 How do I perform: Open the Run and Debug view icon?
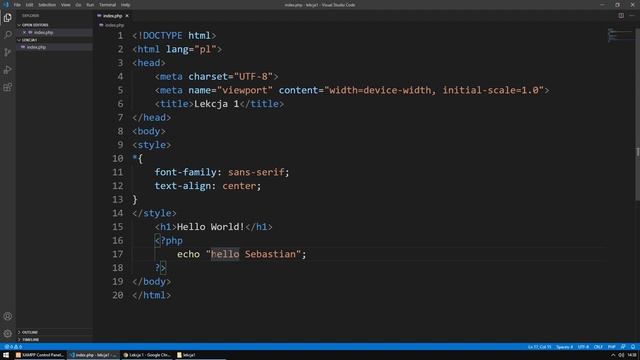7,70
